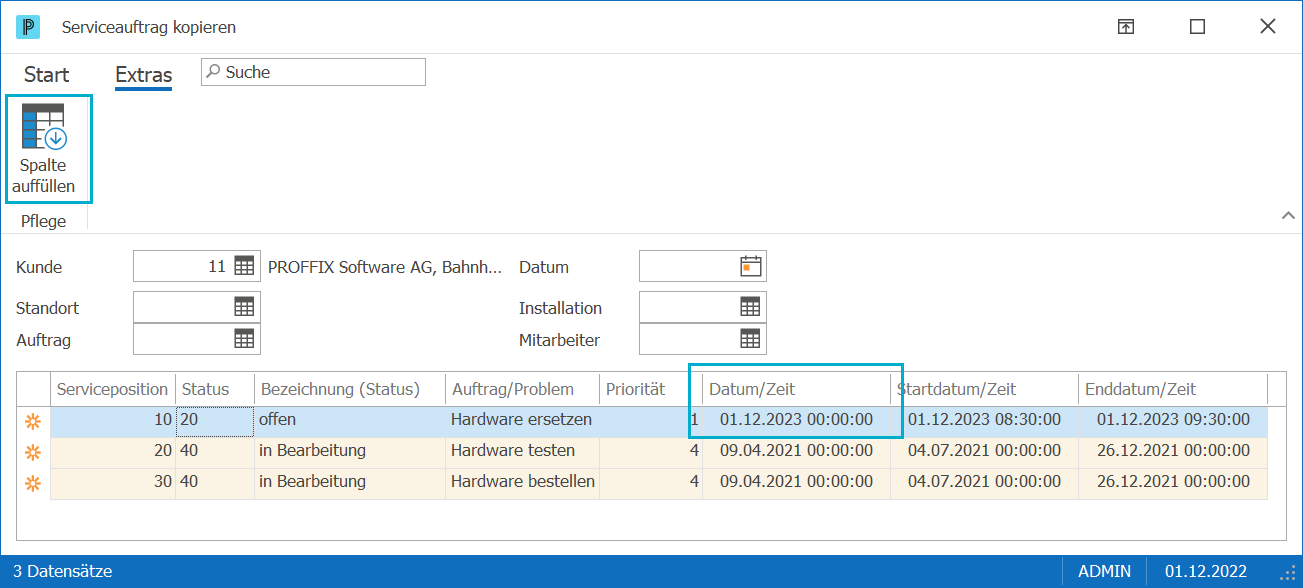1303x588 pixels.
Task: Select the 'Hardware ersetzen' cell
Action: point(522,420)
